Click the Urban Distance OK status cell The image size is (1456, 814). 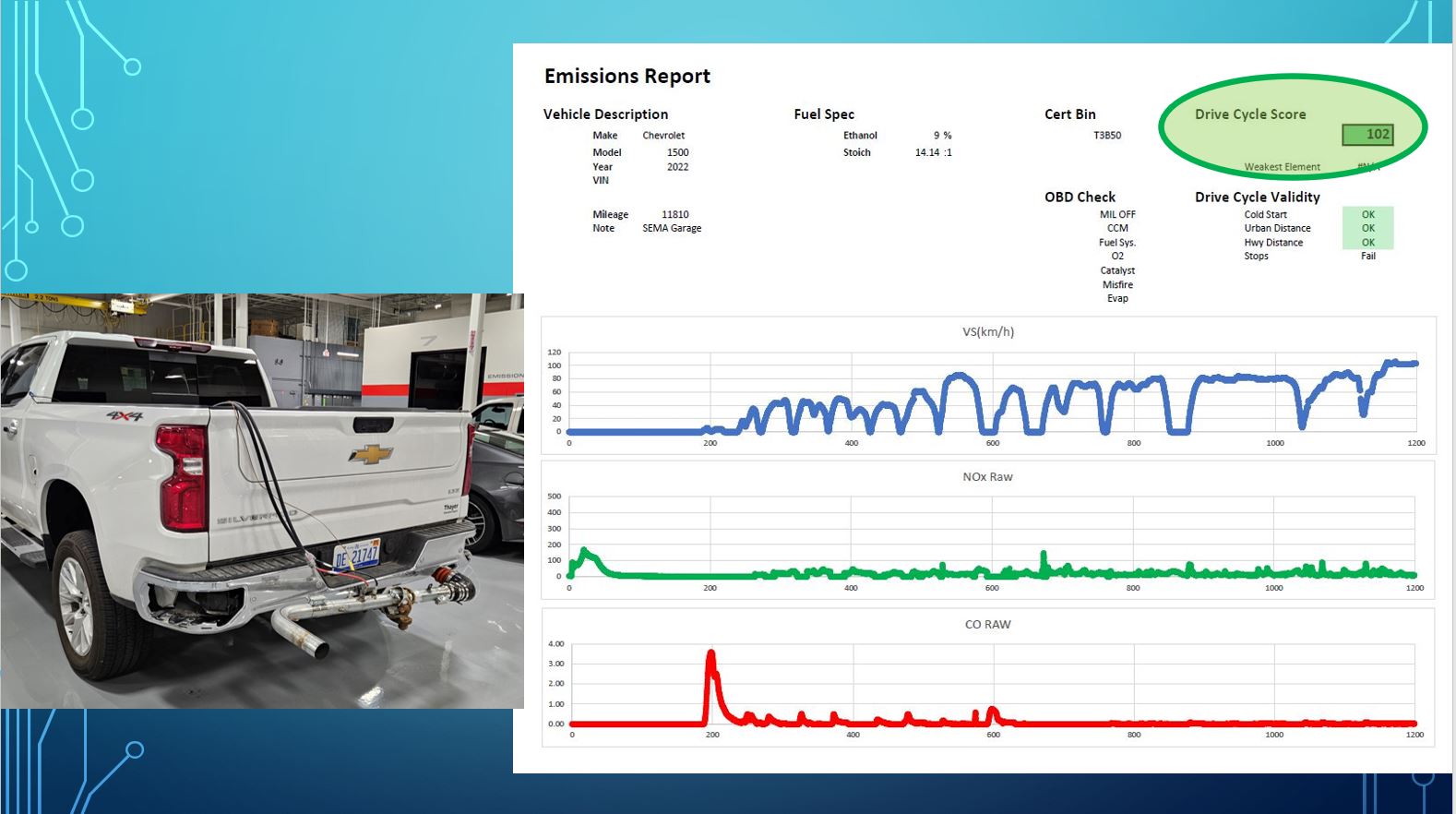[x=1367, y=228]
